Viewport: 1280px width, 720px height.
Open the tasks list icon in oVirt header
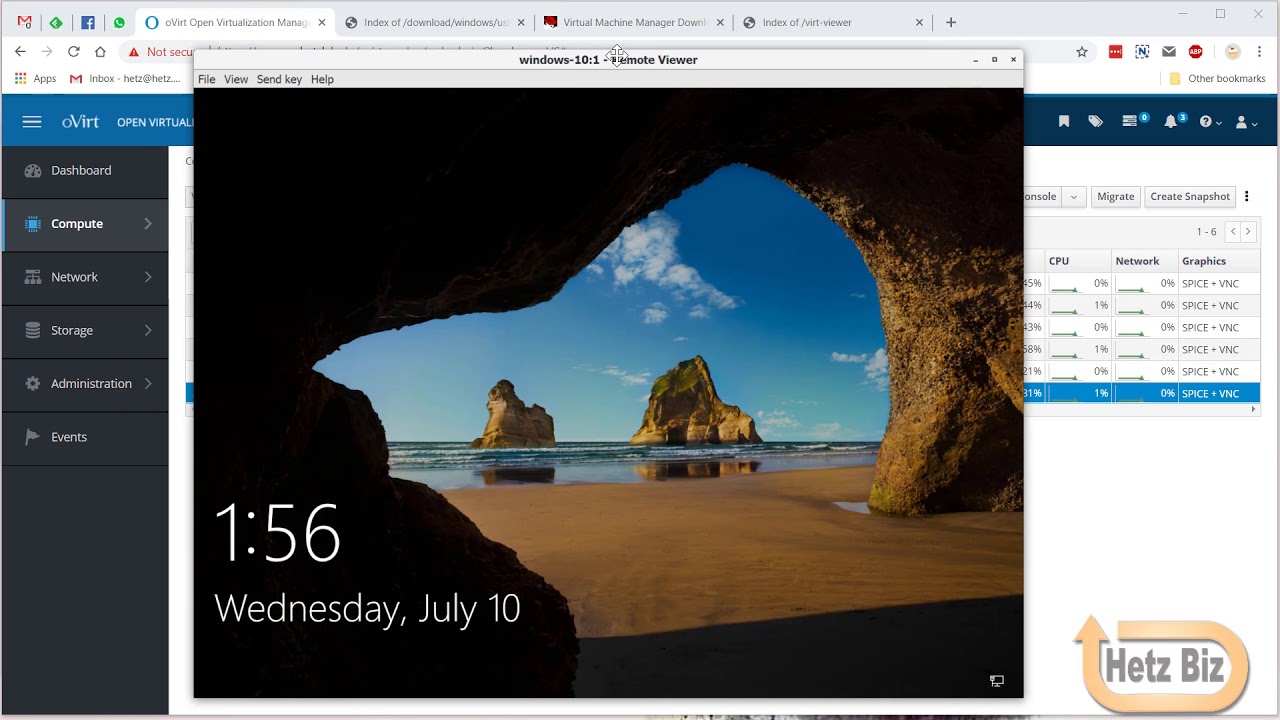click(x=1131, y=122)
